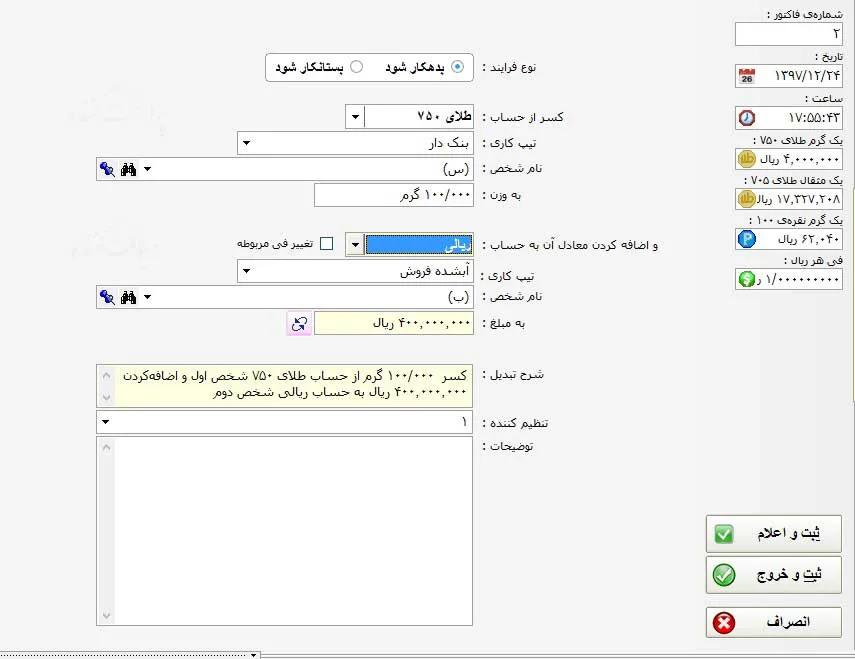Click the pin icon in second person name row
This screenshot has height=659, width=855.
(x=107, y=297)
